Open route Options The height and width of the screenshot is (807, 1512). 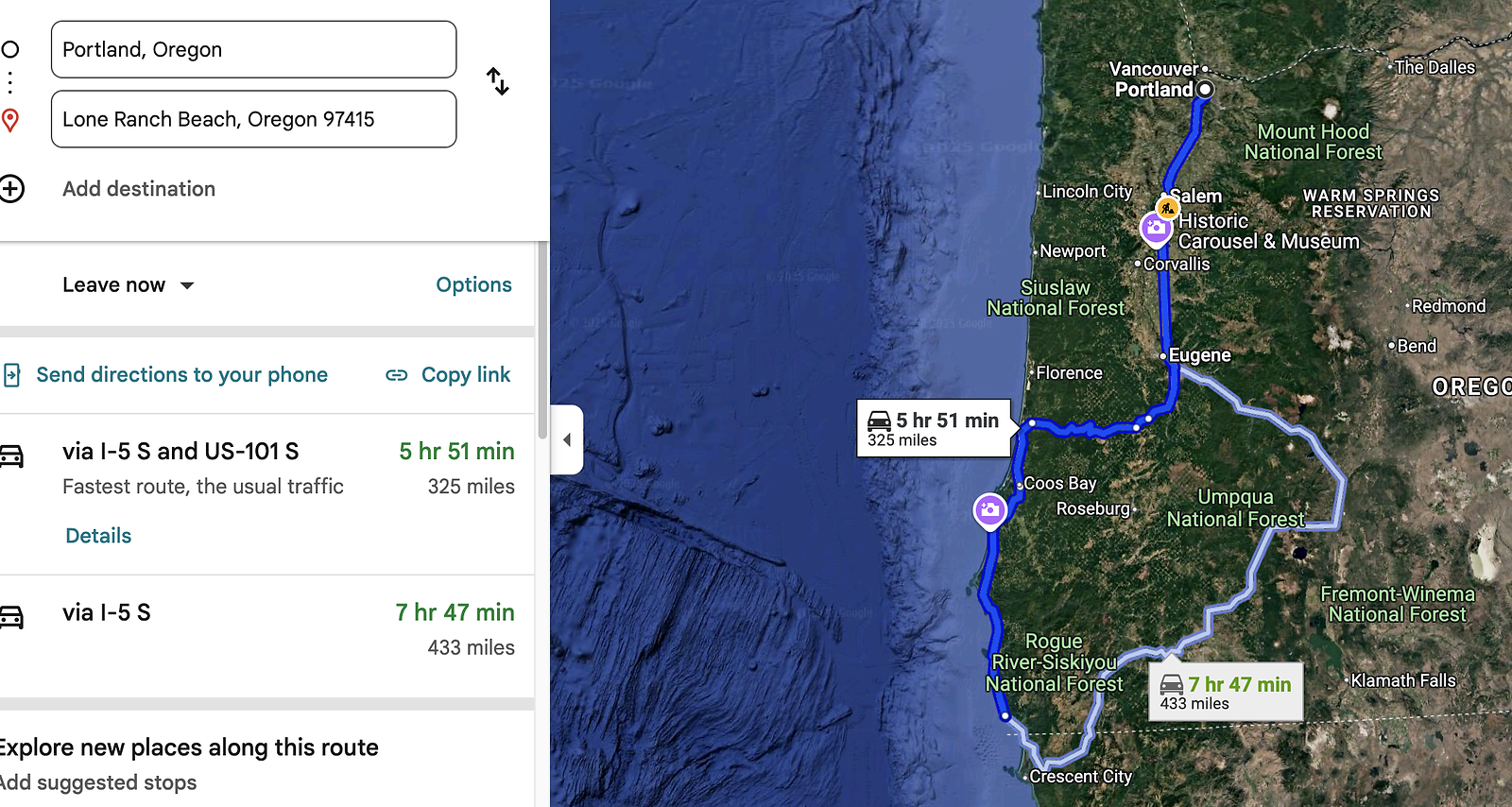point(473,285)
